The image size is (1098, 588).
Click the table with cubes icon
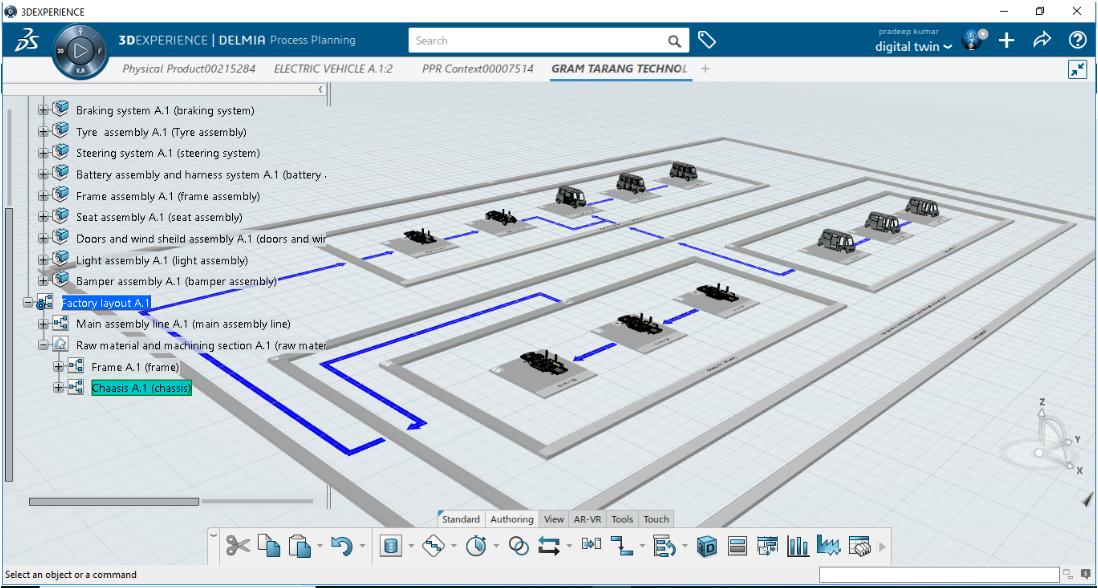tap(859, 545)
